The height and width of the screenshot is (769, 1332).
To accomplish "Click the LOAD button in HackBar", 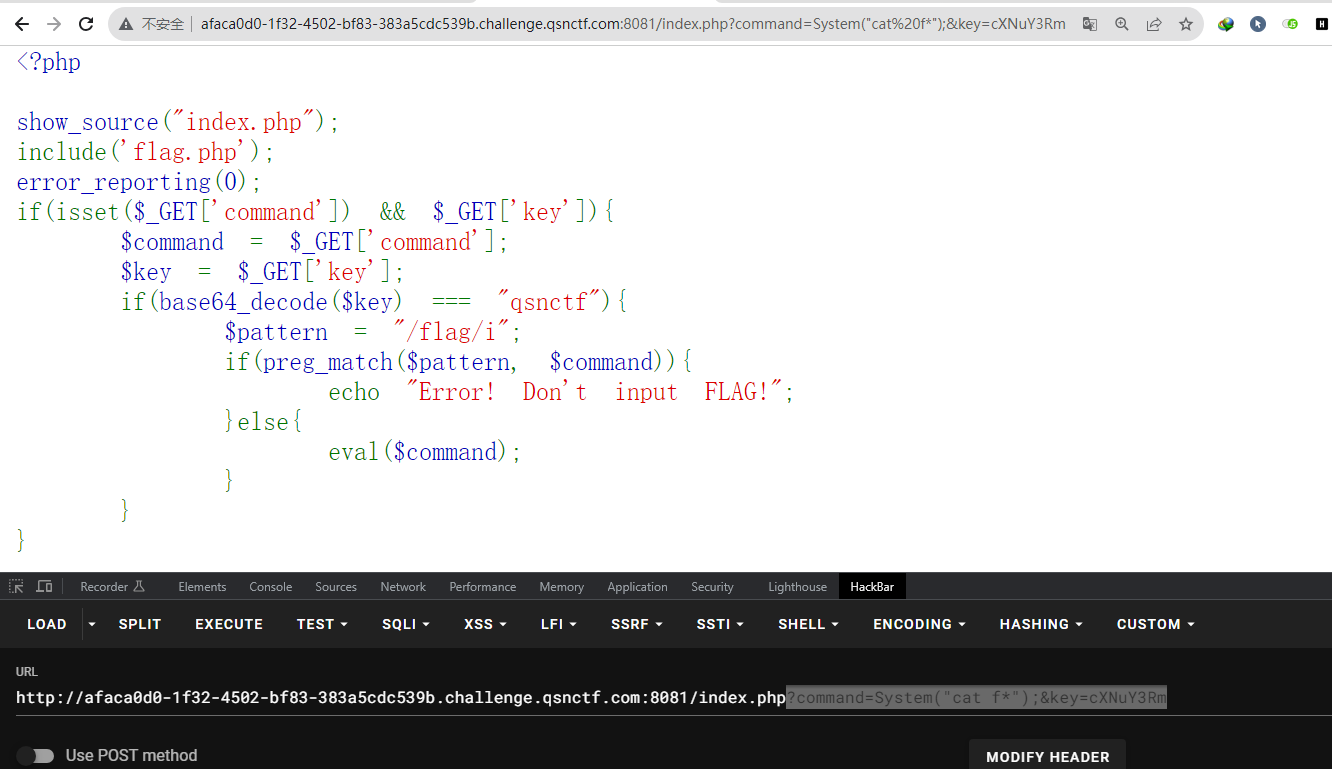I will 47,624.
